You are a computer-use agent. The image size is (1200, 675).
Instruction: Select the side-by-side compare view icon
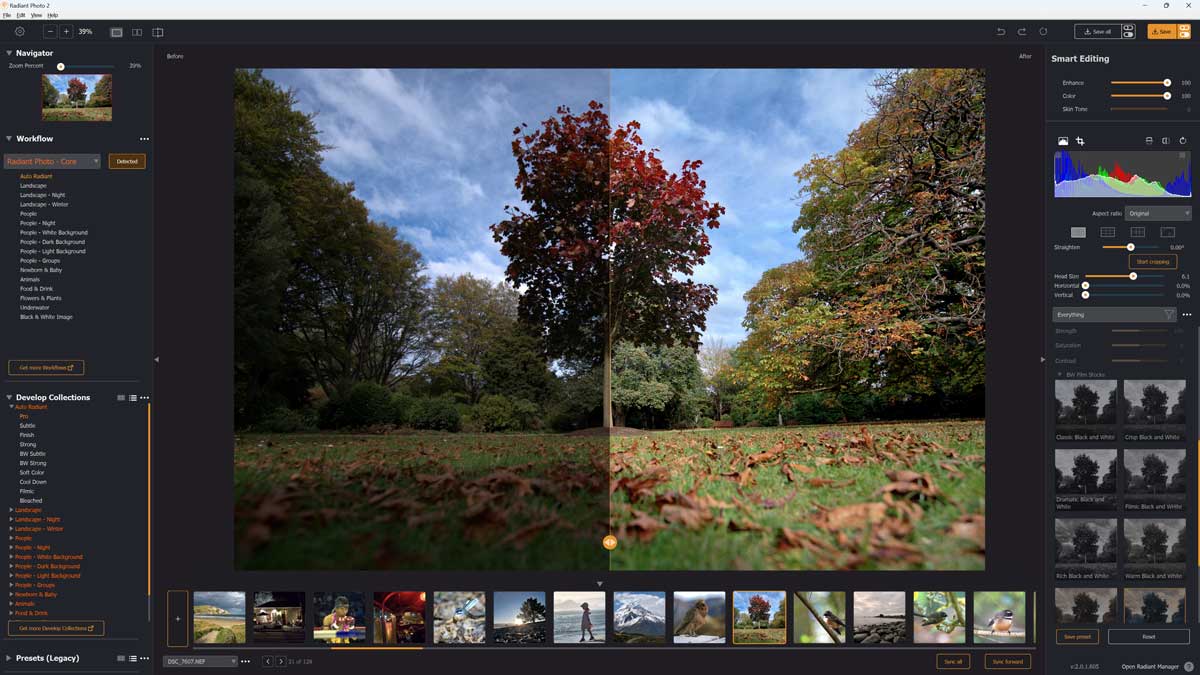click(x=137, y=32)
